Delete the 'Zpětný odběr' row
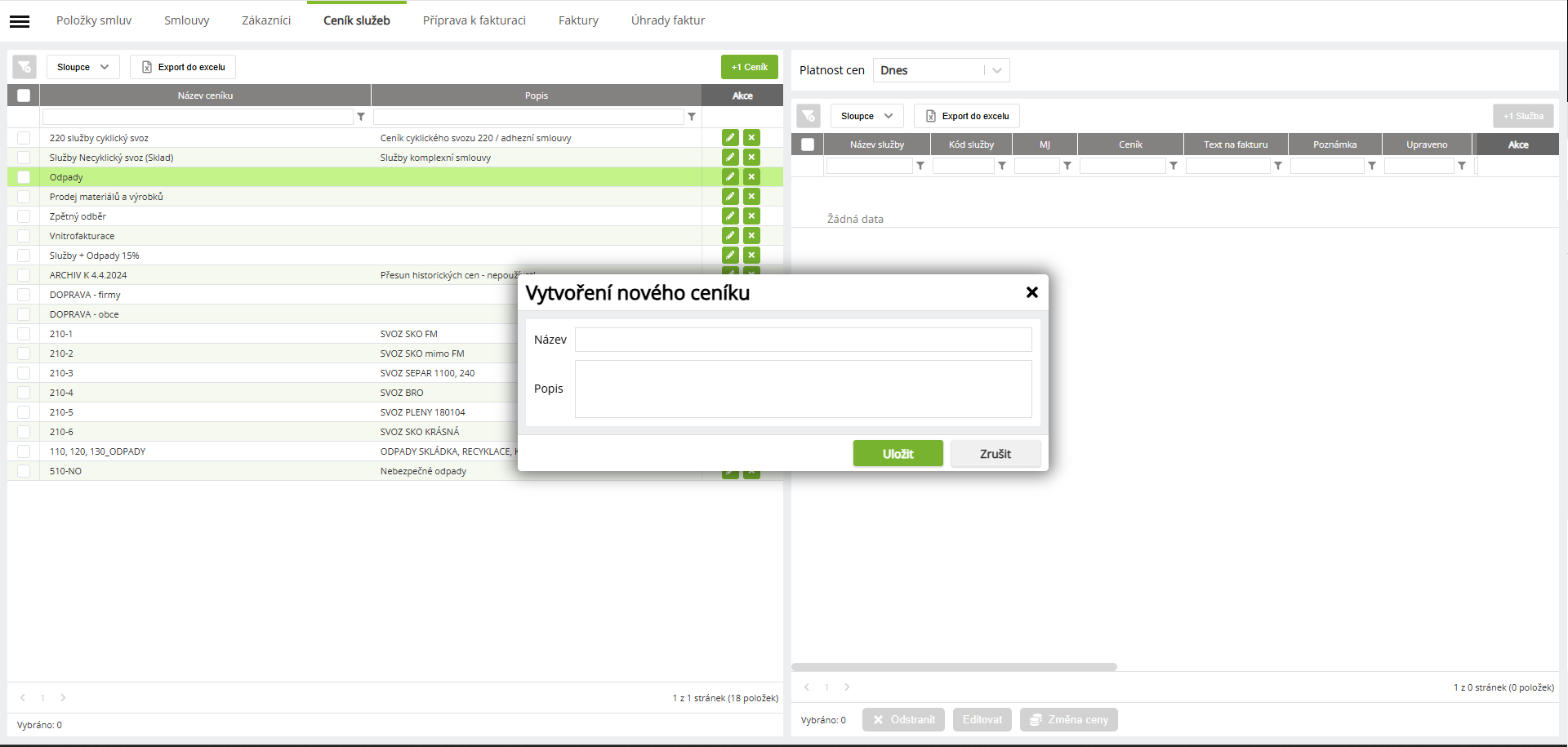The image size is (1568, 747). (752, 216)
